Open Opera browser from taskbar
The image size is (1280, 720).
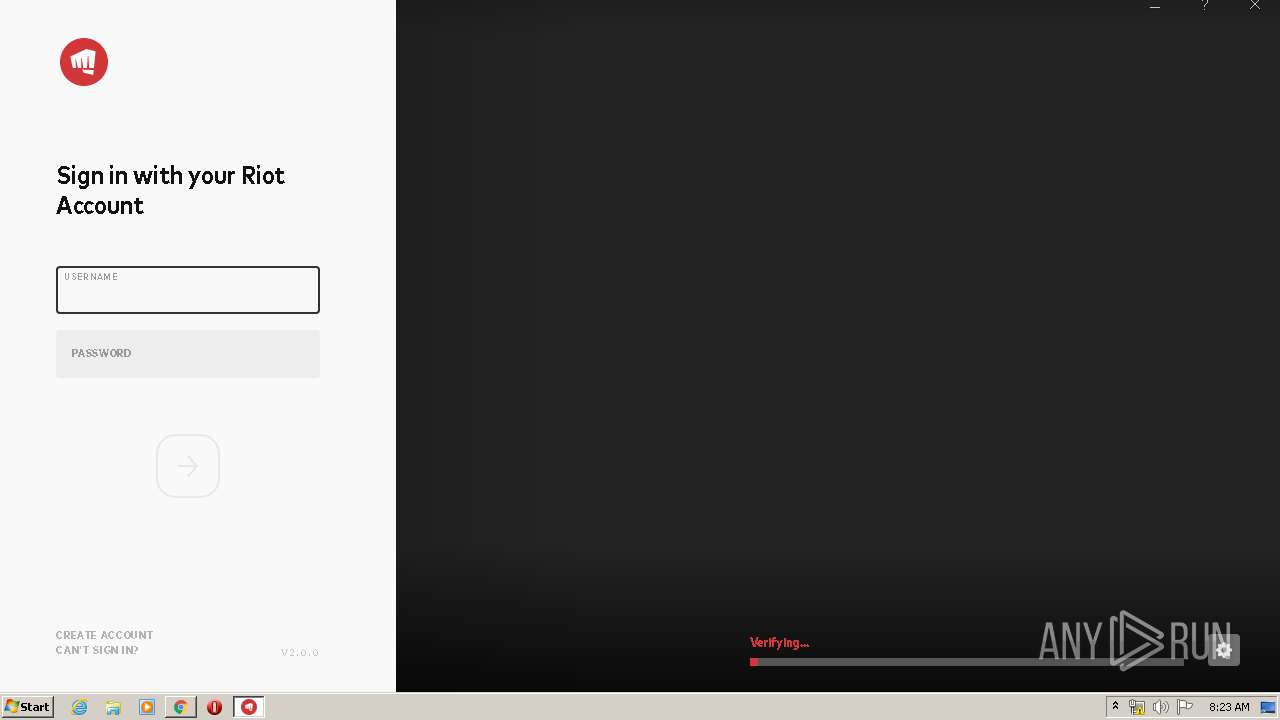tap(214, 707)
